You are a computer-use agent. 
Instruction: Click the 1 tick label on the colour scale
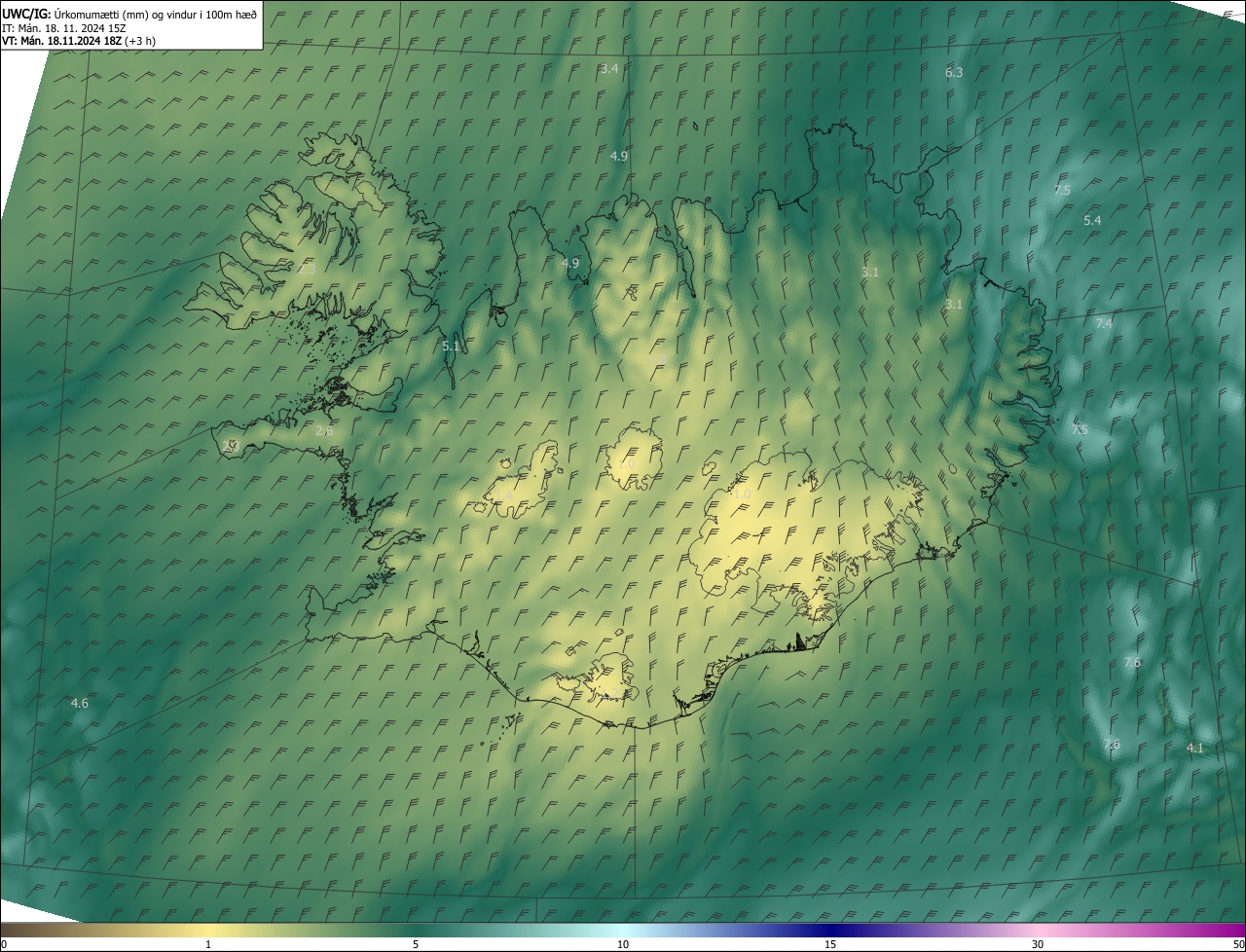(208, 944)
